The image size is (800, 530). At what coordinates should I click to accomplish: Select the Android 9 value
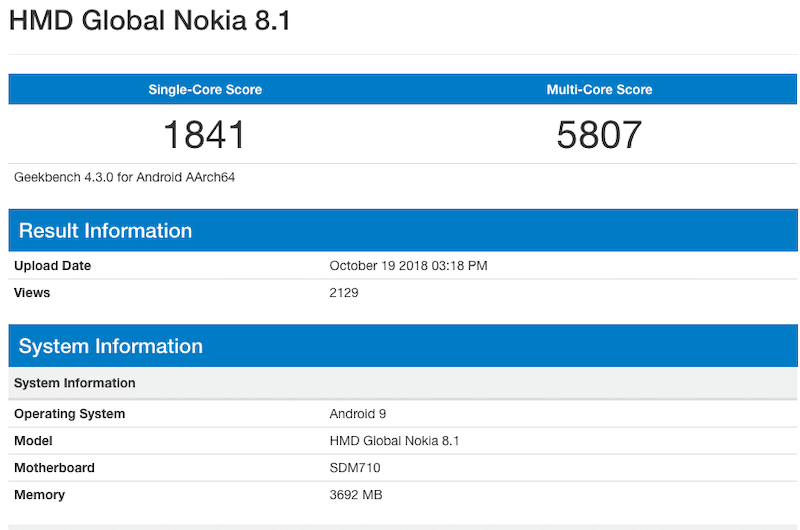[358, 414]
